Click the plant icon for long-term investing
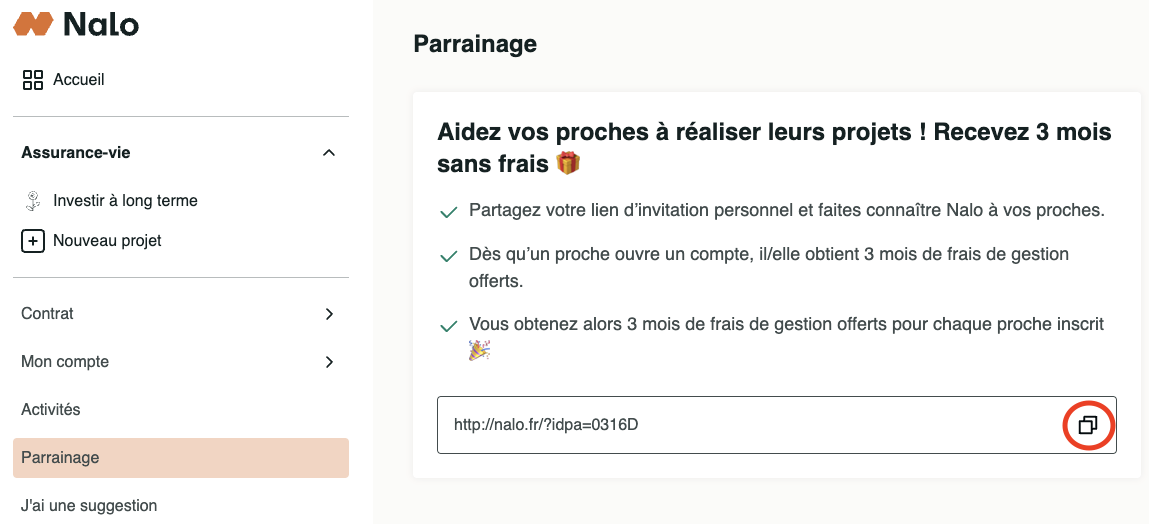 click(x=32, y=201)
